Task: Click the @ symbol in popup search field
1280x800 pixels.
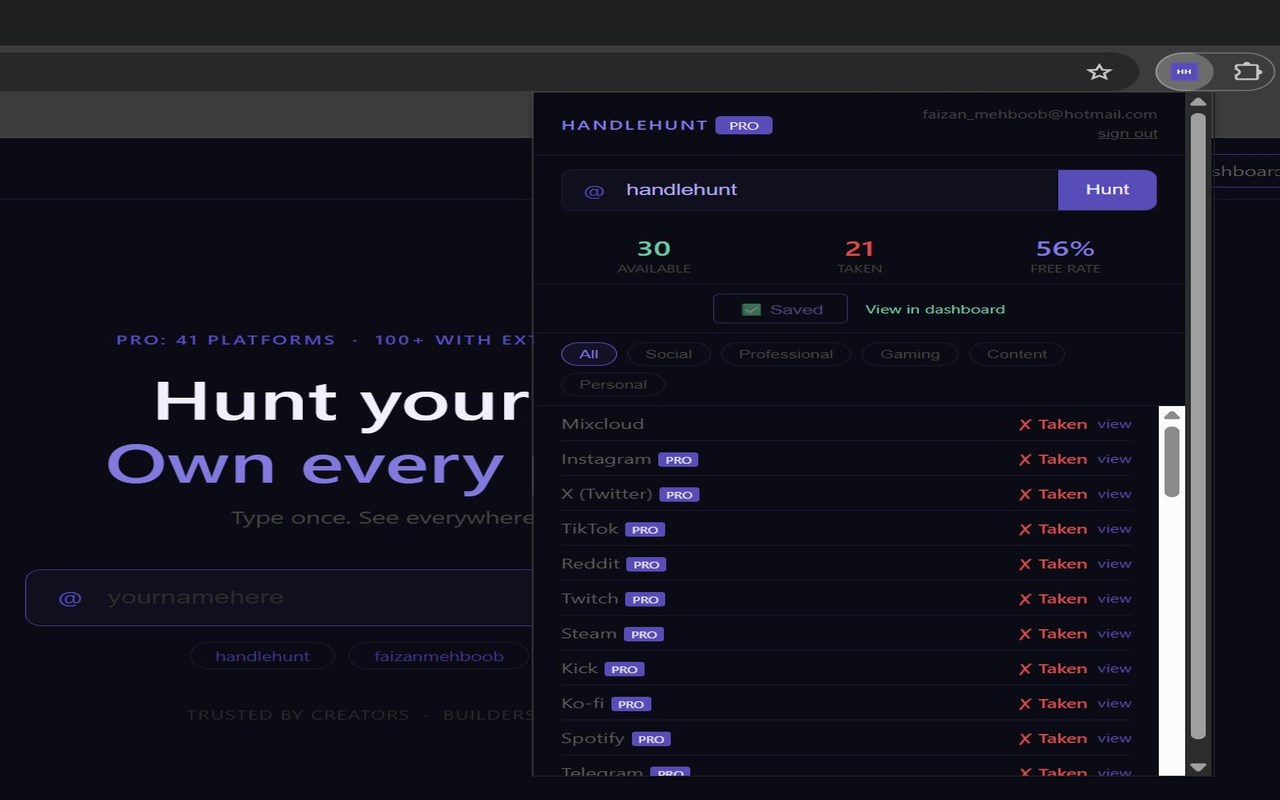Action: pos(594,191)
